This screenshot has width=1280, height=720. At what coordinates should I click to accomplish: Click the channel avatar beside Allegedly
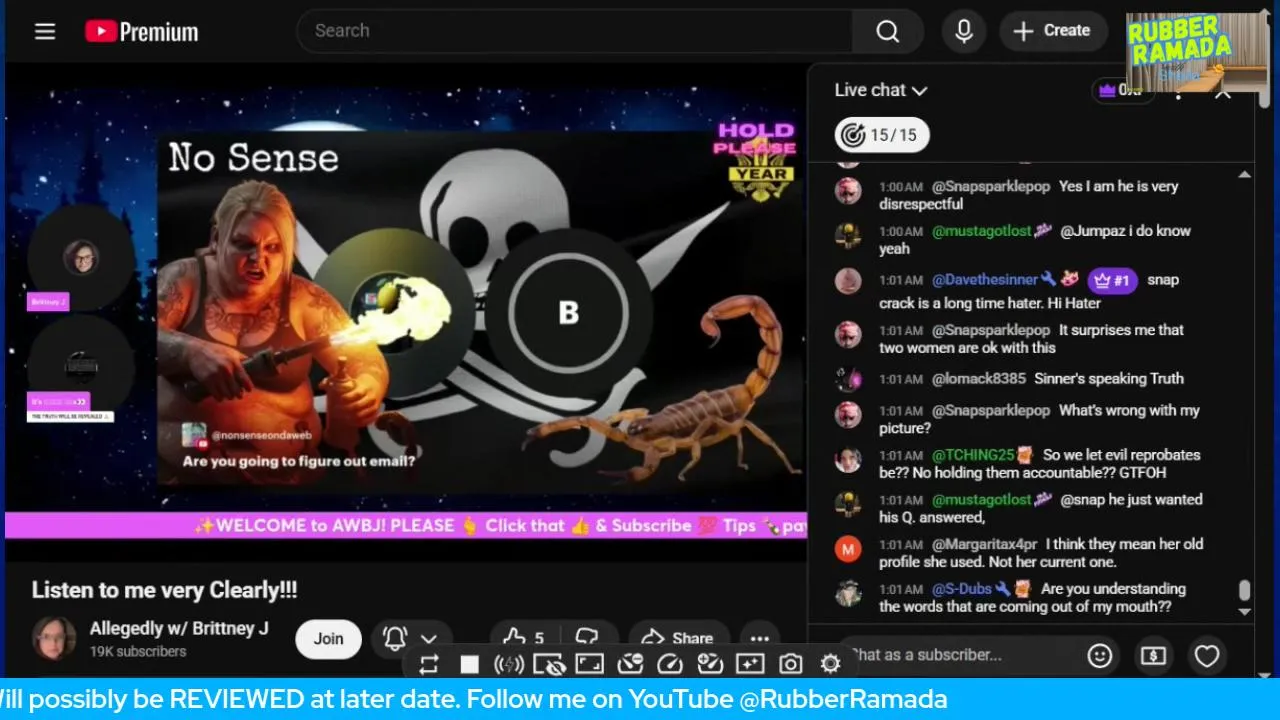[54, 638]
